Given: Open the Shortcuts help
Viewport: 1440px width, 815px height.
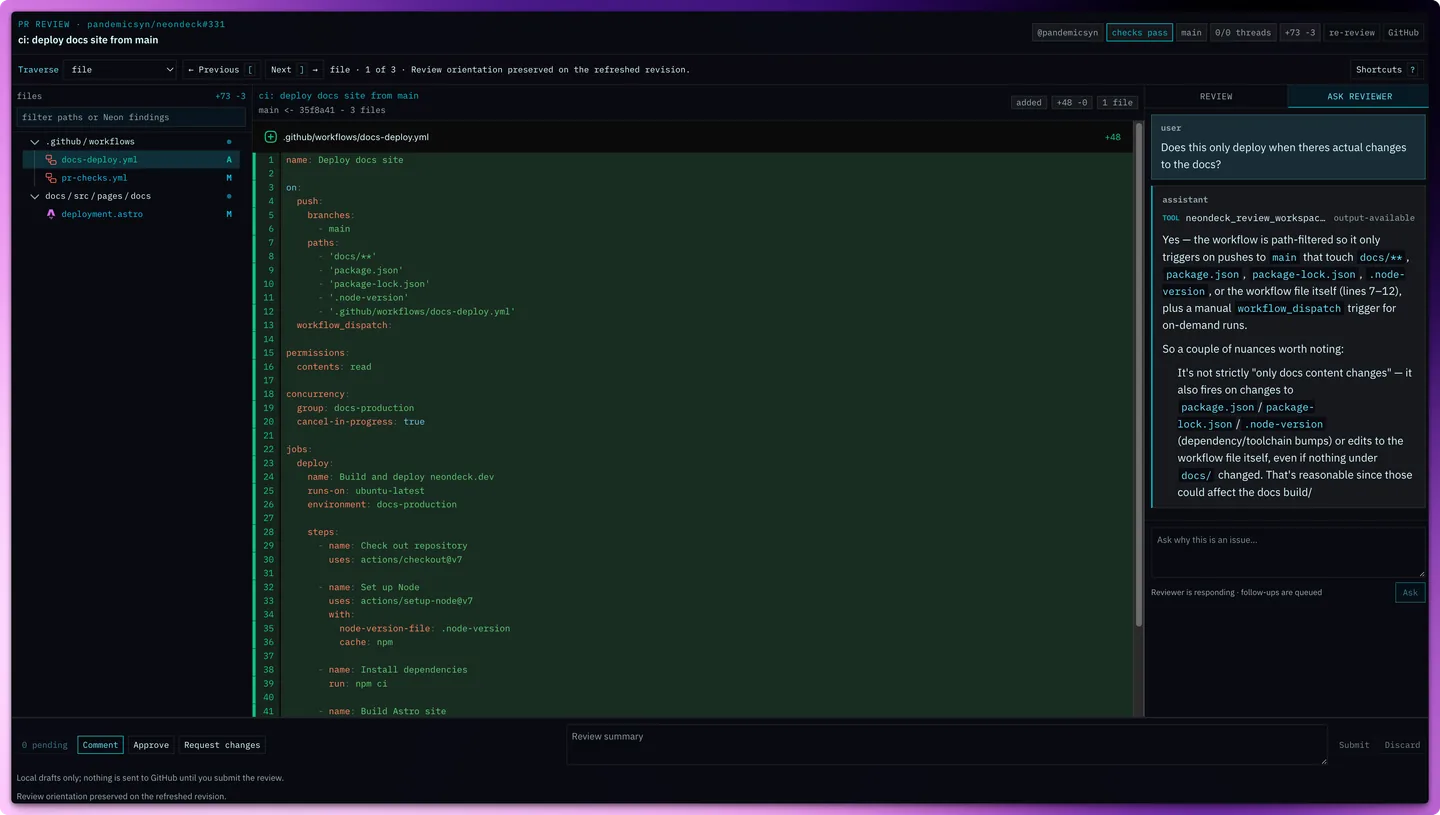Looking at the screenshot, I should (x=1386, y=70).
